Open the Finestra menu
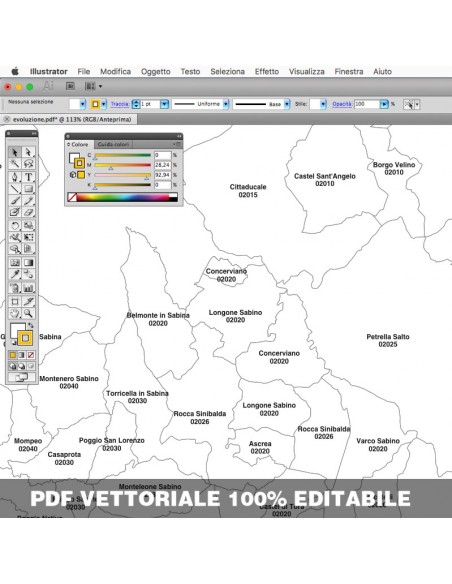This screenshot has width=452, height=584. [349, 72]
